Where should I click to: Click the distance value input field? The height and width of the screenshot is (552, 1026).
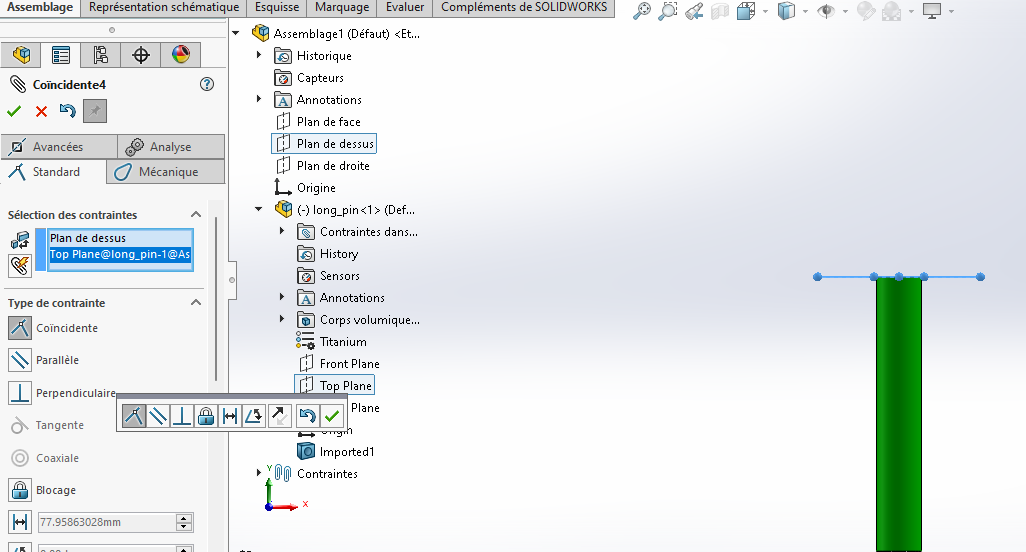click(x=105, y=522)
